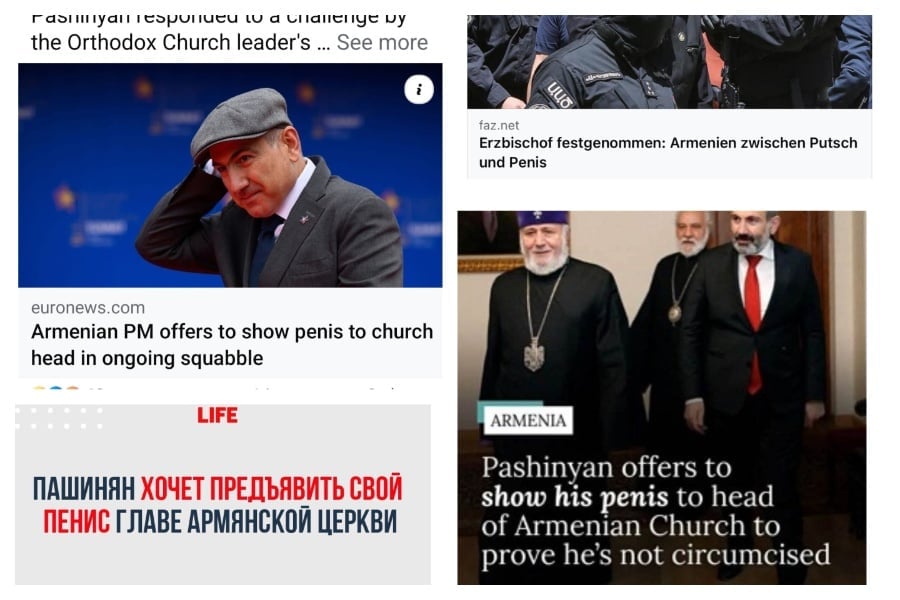Open the euronews.com source link

[88, 308]
